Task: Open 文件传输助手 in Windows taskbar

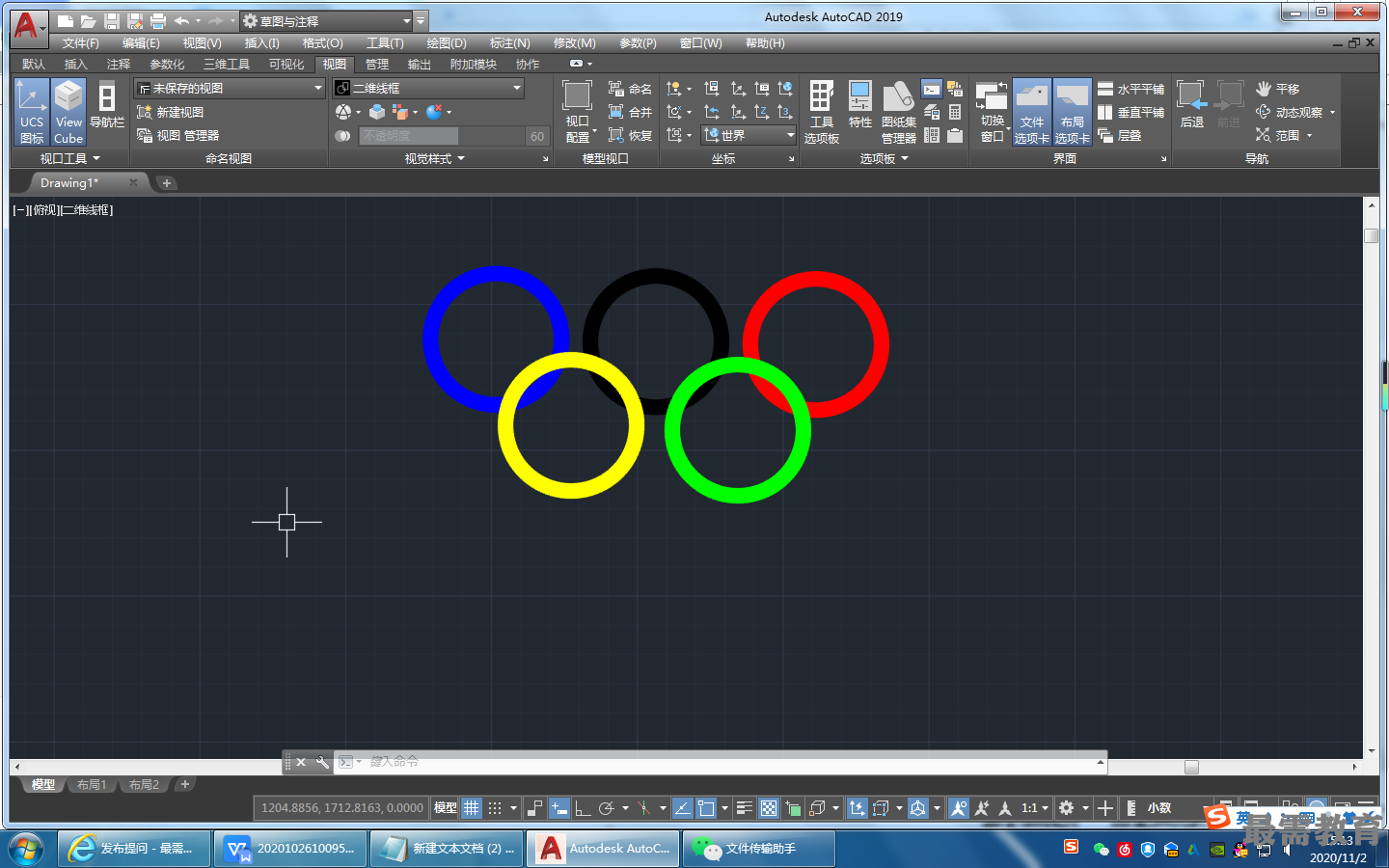Action: [759, 849]
